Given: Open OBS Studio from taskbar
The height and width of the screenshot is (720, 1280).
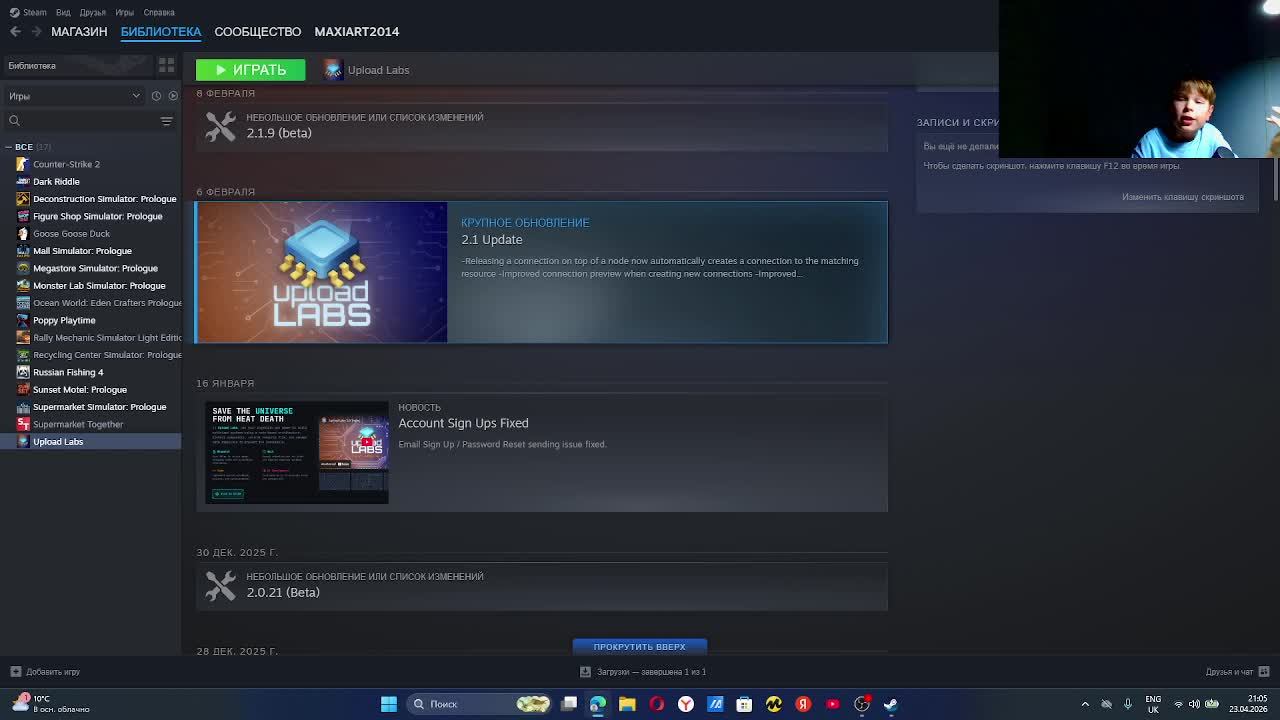Looking at the screenshot, I should point(862,704).
